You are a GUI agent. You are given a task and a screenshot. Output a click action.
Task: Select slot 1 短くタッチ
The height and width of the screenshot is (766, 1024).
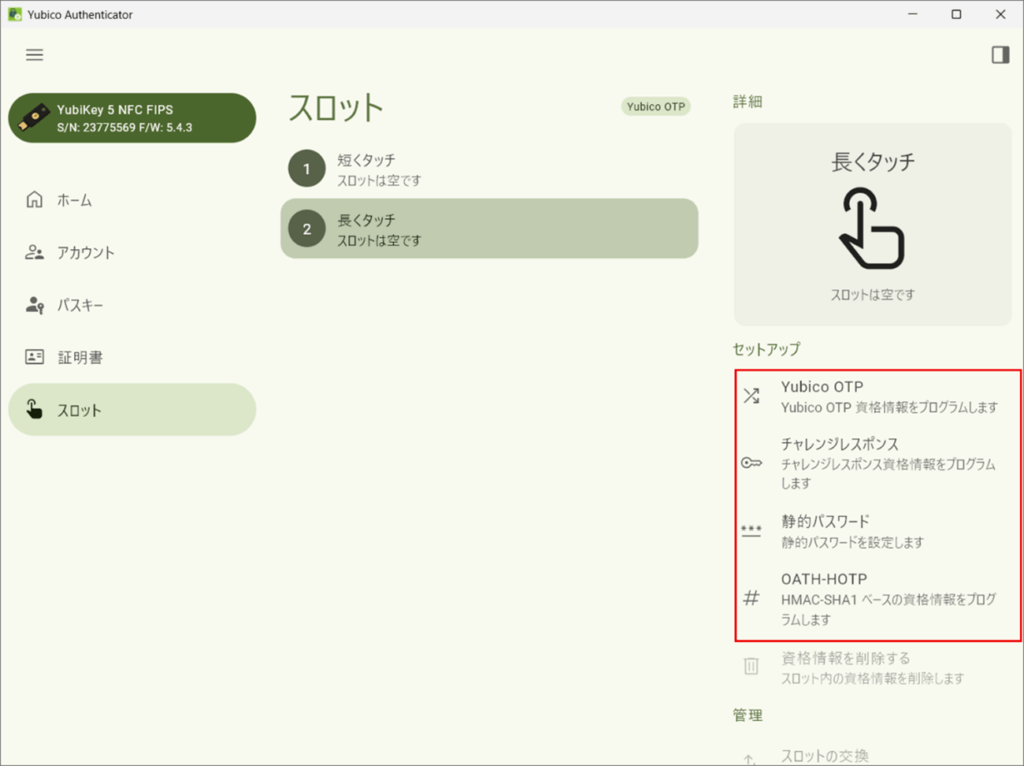[x=489, y=169]
